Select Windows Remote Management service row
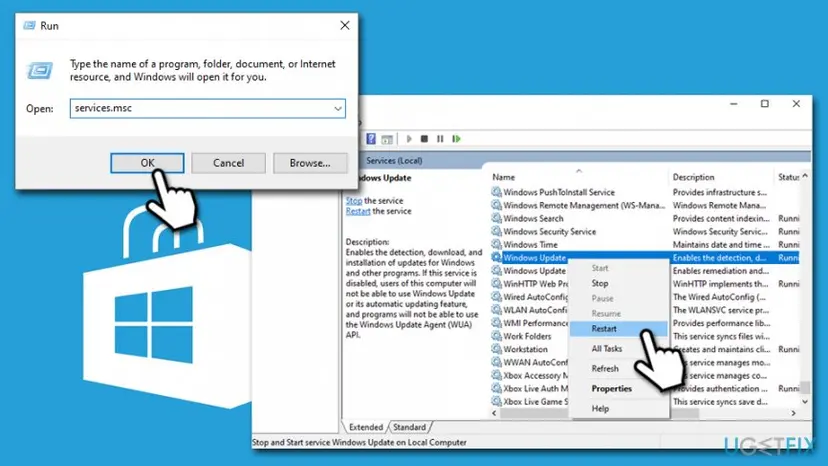The image size is (828, 466). pyautogui.click(x=644, y=206)
